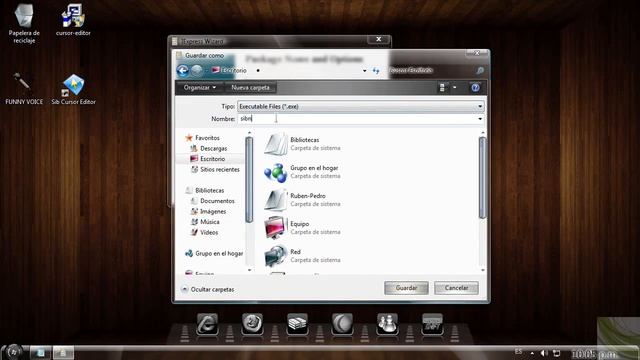Open the messenger people dock icon
640x360 pixels.
(387, 324)
